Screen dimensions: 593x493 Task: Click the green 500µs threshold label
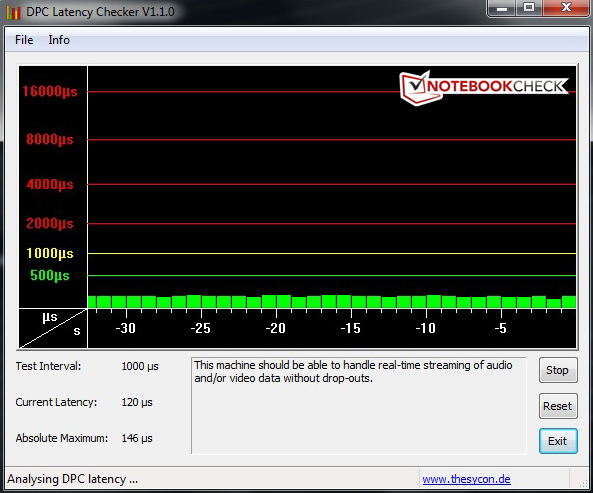pos(50,276)
